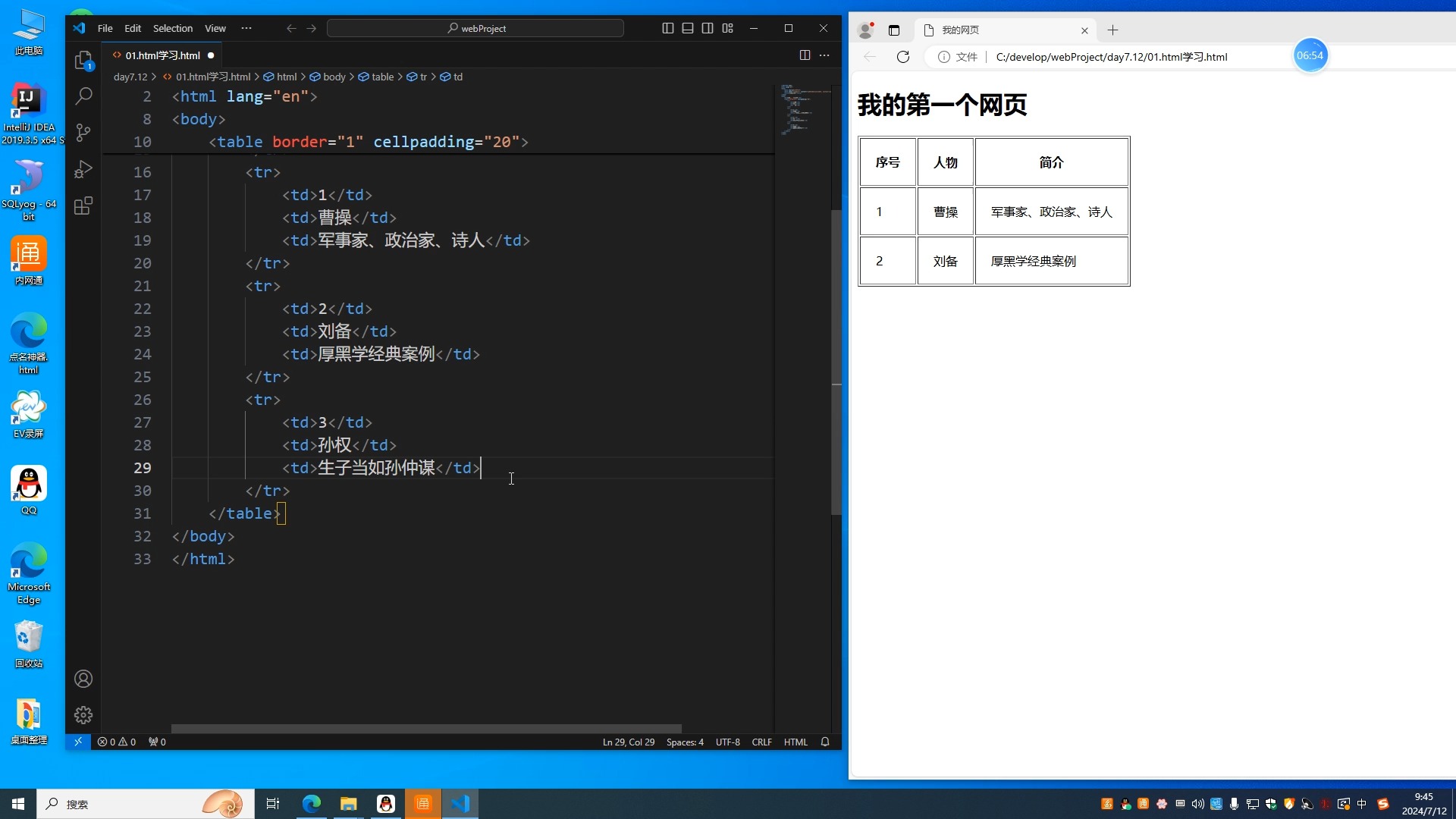This screenshot has width=1456, height=819.
Task: Expand the table breadcrumb item
Action: pyautogui.click(x=376, y=77)
